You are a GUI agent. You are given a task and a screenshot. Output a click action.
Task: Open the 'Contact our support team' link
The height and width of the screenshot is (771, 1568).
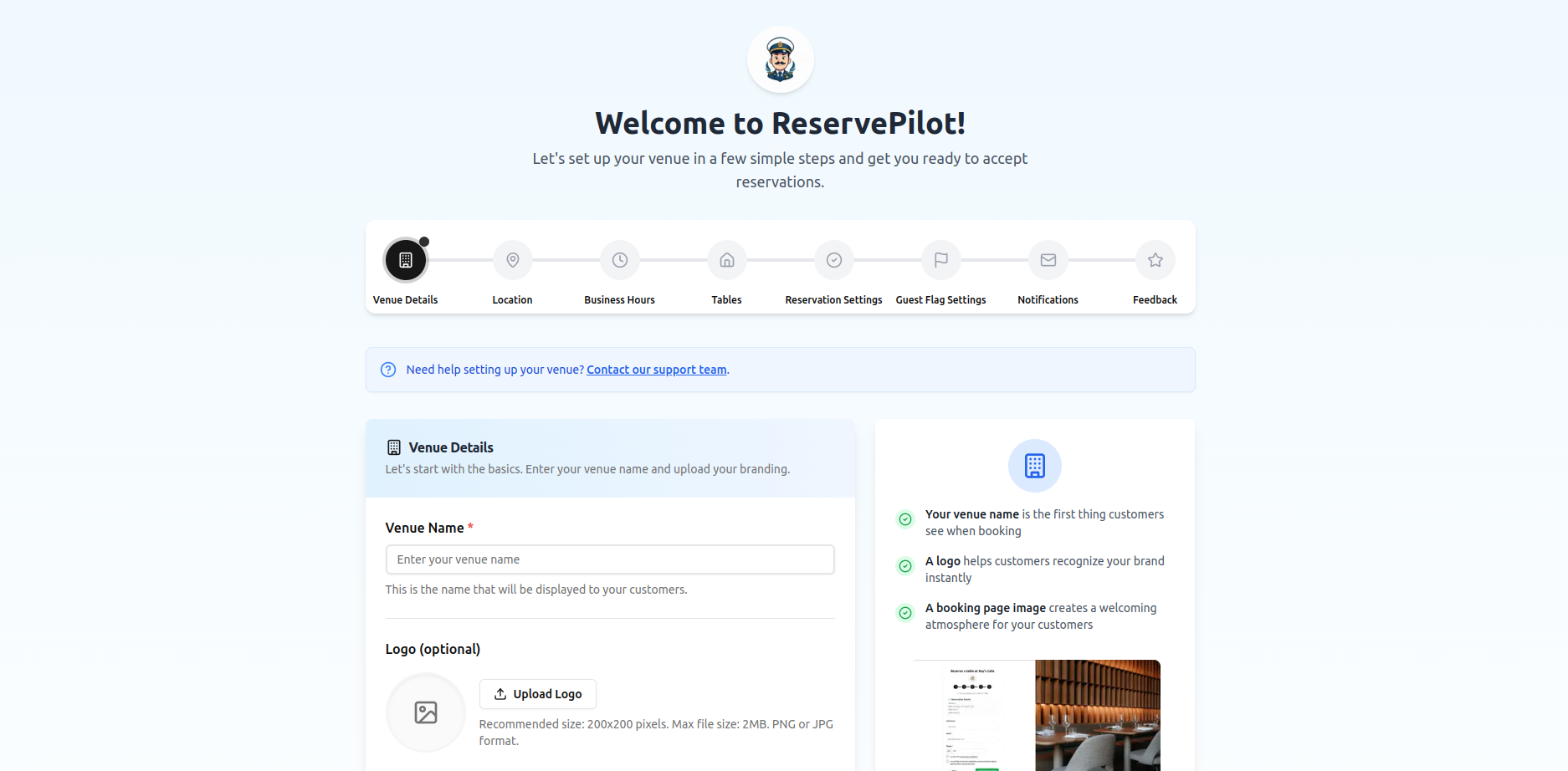[656, 369]
